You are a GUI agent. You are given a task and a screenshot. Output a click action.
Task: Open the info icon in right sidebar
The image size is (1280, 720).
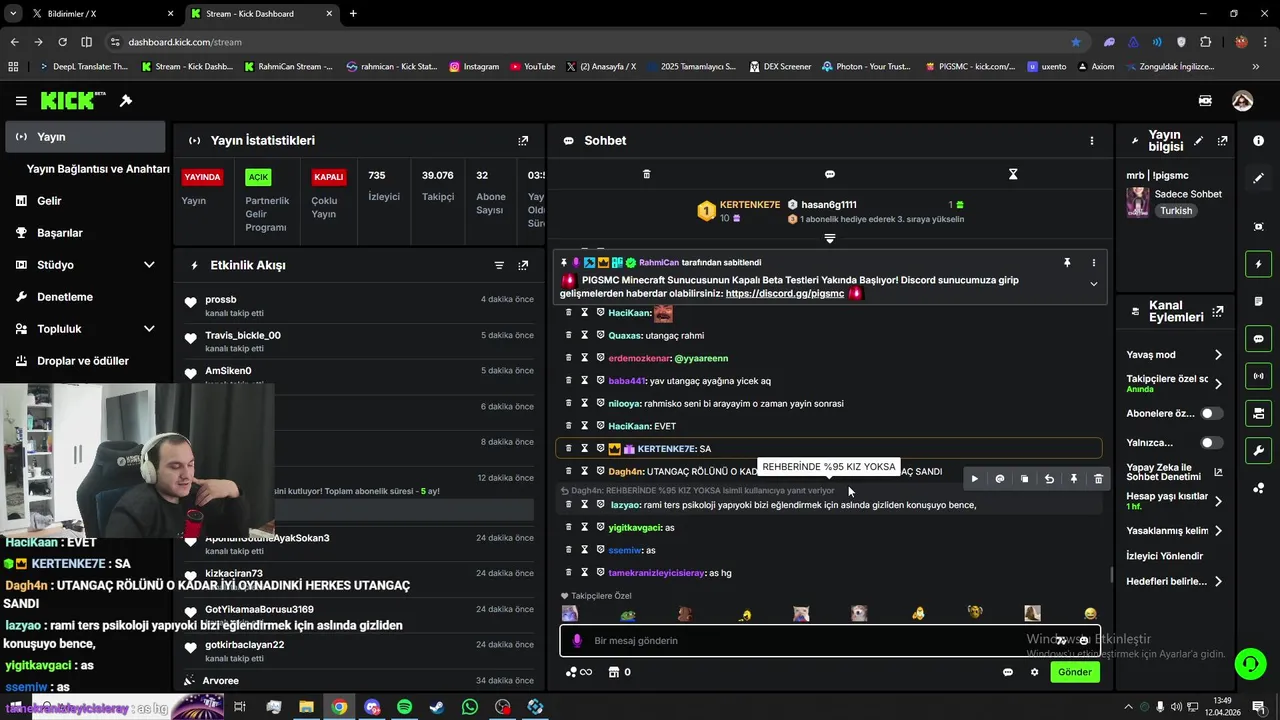[x=1258, y=141]
